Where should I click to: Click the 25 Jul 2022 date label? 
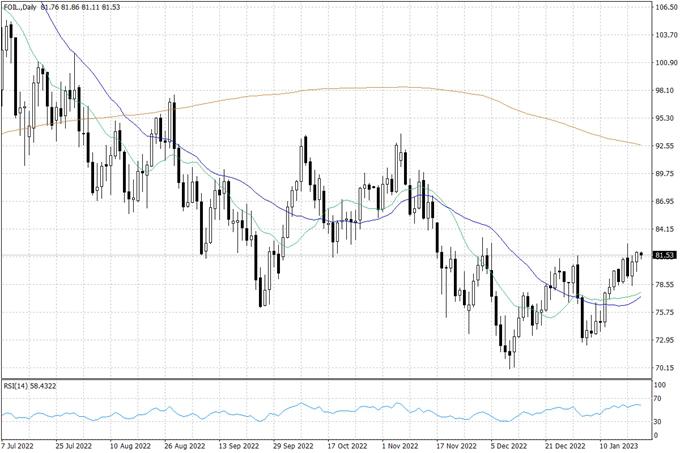[x=76, y=446]
